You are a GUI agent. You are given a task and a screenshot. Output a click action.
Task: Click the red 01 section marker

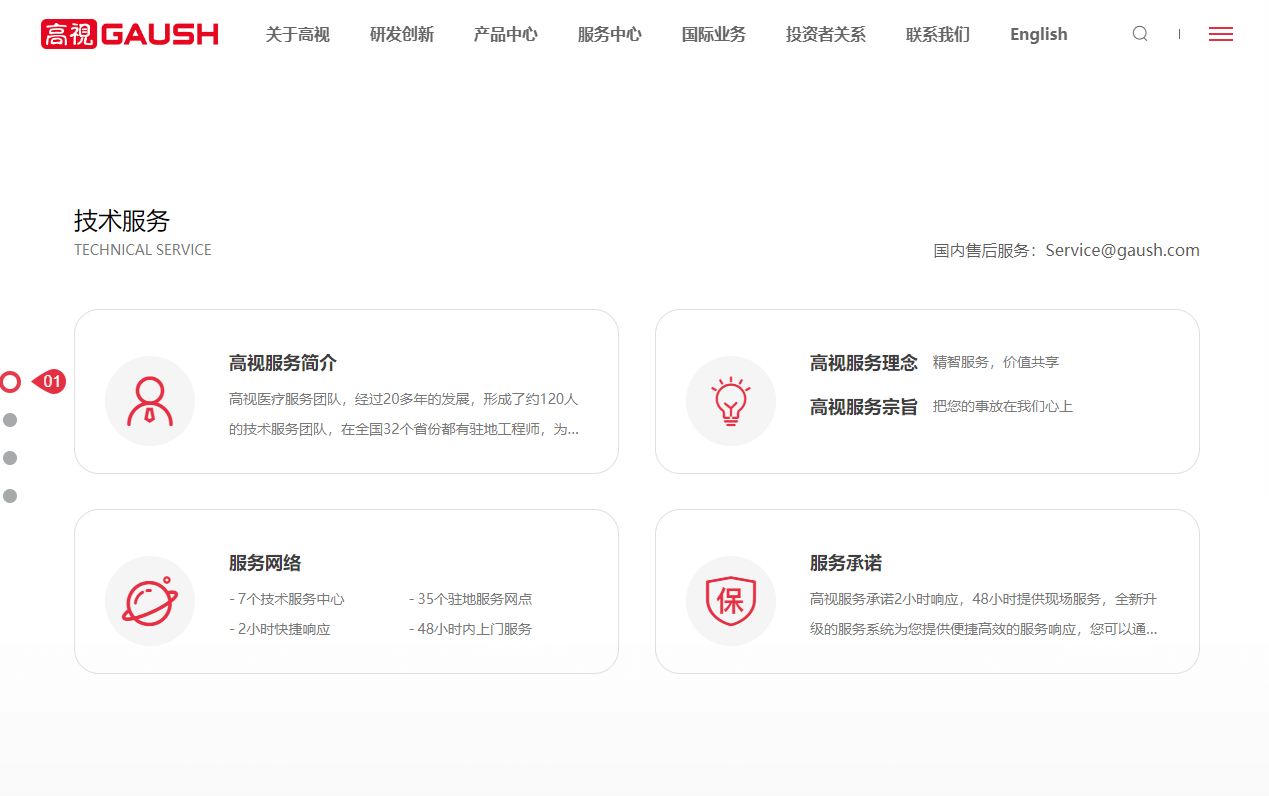(x=50, y=382)
